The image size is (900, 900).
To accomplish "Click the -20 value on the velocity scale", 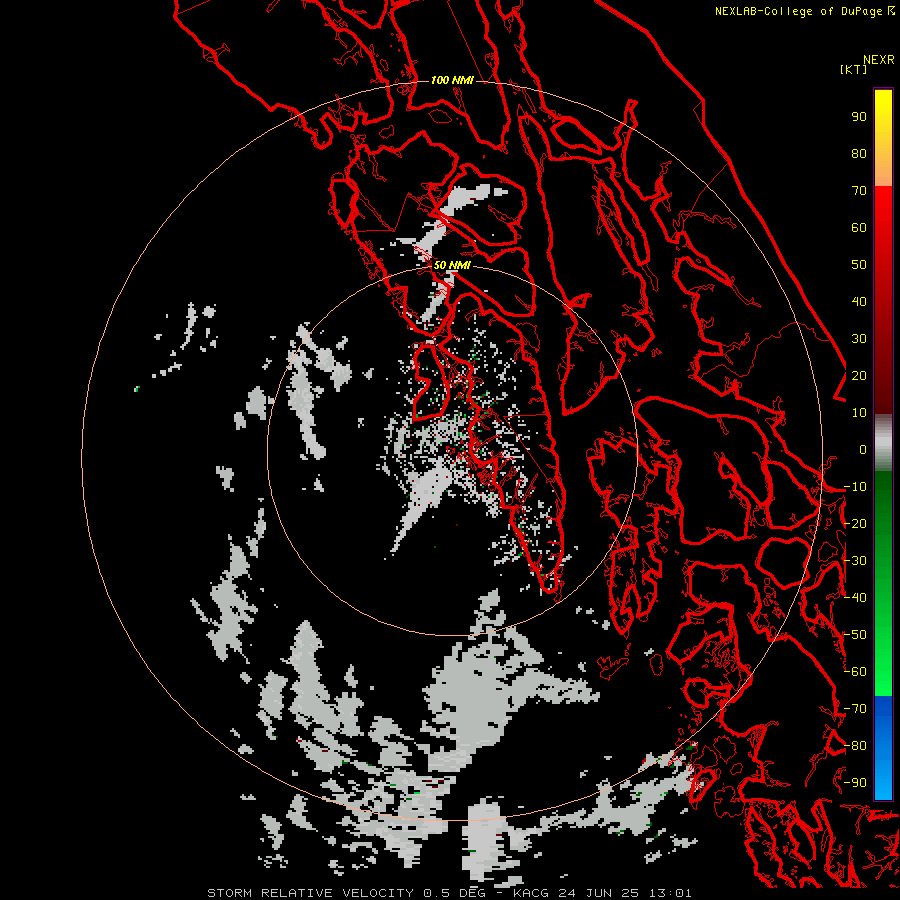I will coord(855,524).
